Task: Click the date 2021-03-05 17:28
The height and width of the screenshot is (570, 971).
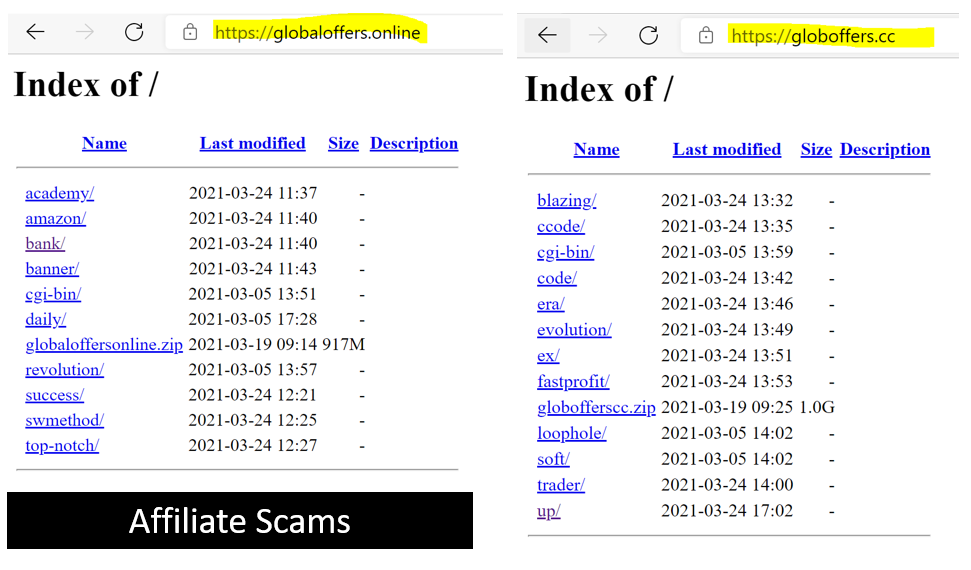Action: (x=253, y=320)
